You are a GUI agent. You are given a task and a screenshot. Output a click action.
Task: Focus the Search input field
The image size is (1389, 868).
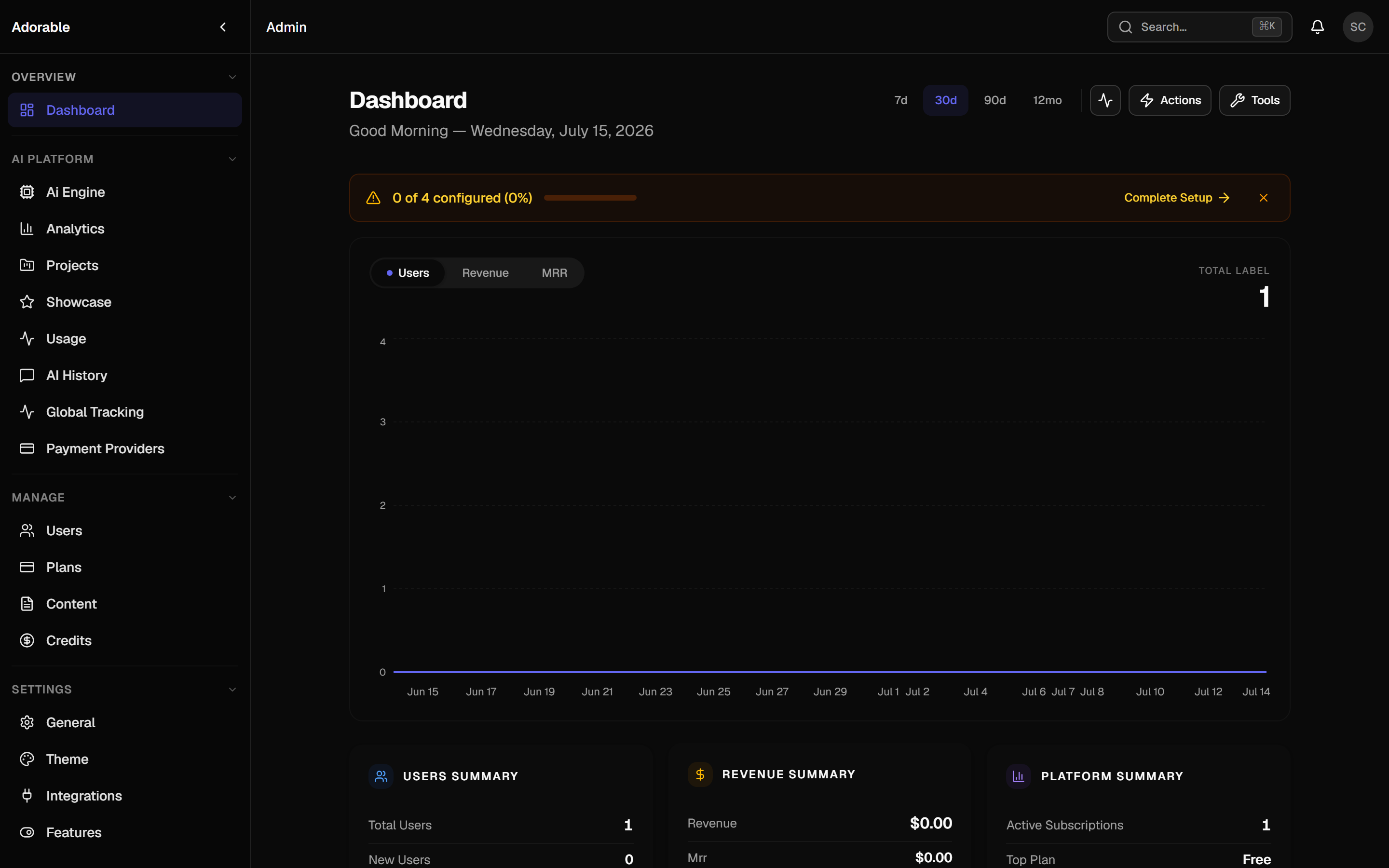click(1199, 27)
